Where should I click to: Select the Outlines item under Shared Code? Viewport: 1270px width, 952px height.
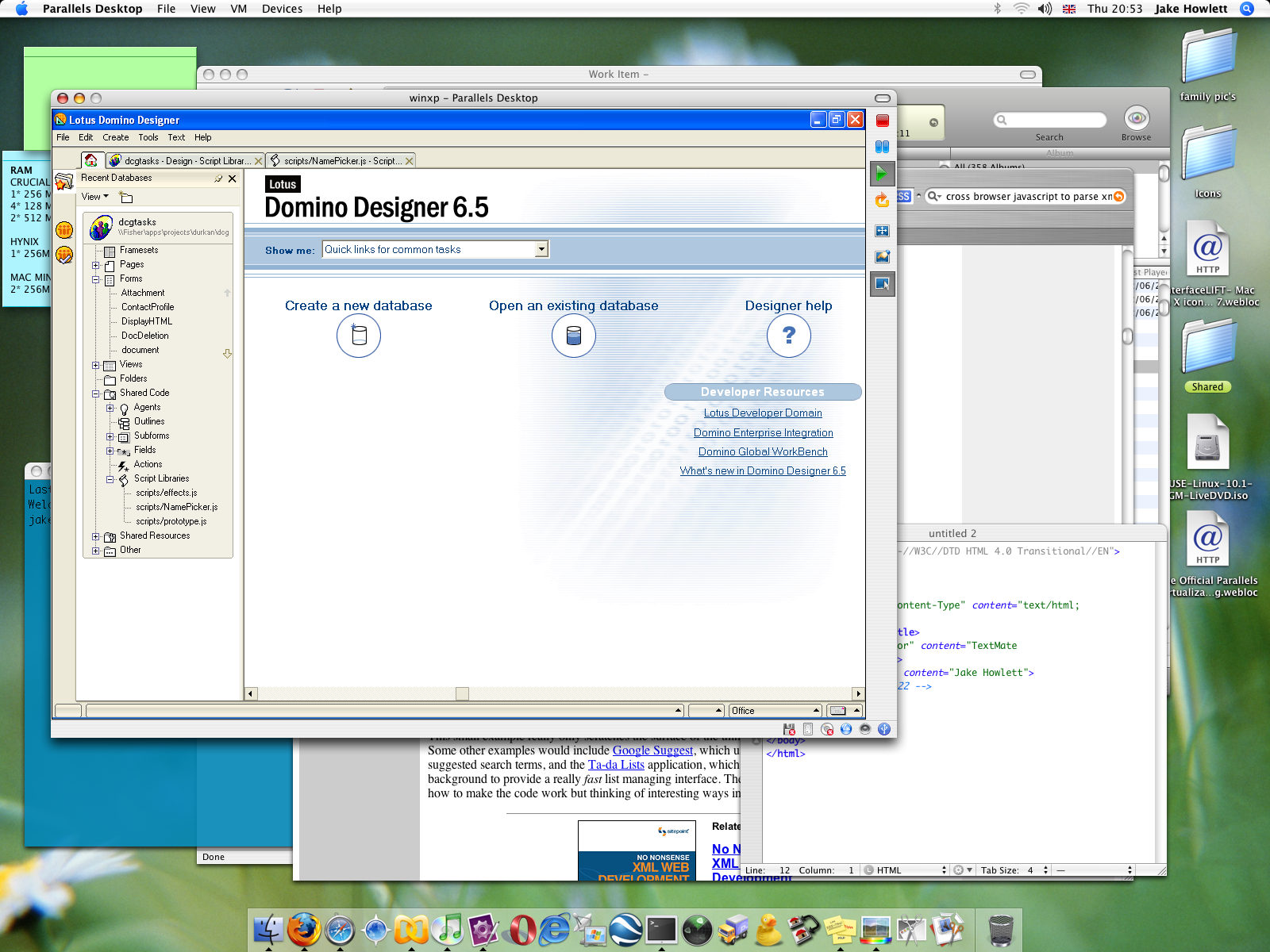coord(149,421)
